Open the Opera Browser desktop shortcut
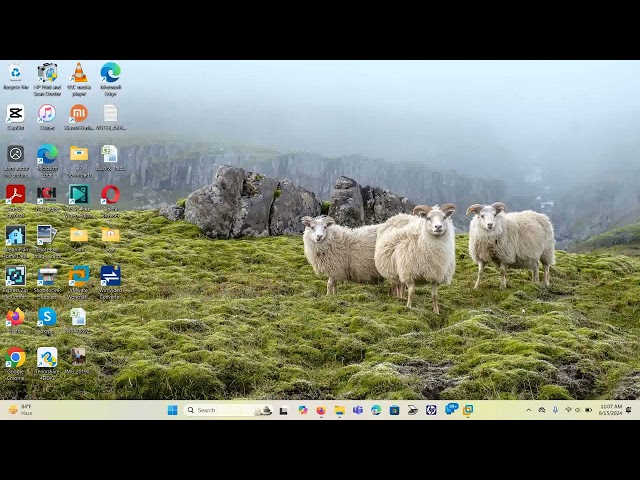 tap(111, 194)
